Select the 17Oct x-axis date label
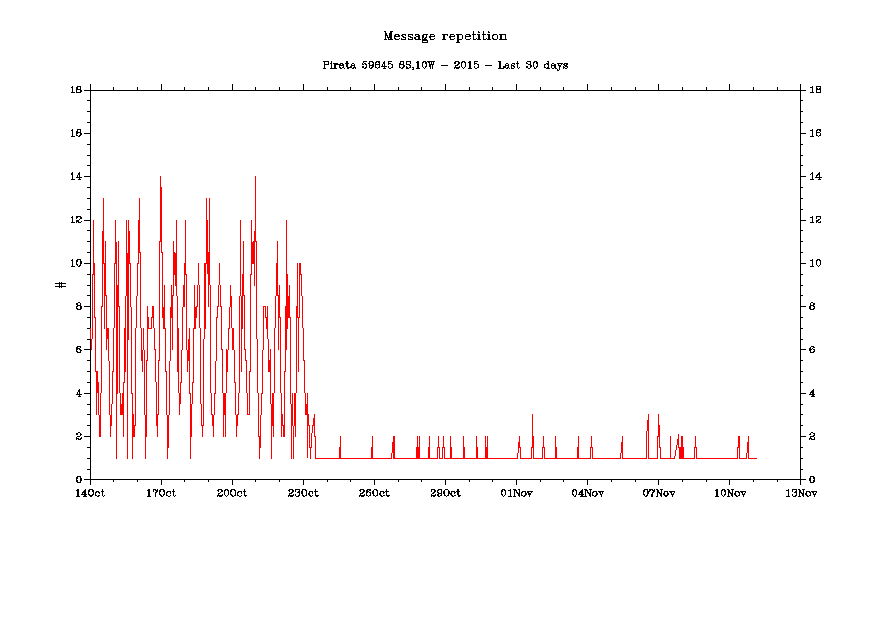This screenshot has height=630, width=891. tap(161, 492)
